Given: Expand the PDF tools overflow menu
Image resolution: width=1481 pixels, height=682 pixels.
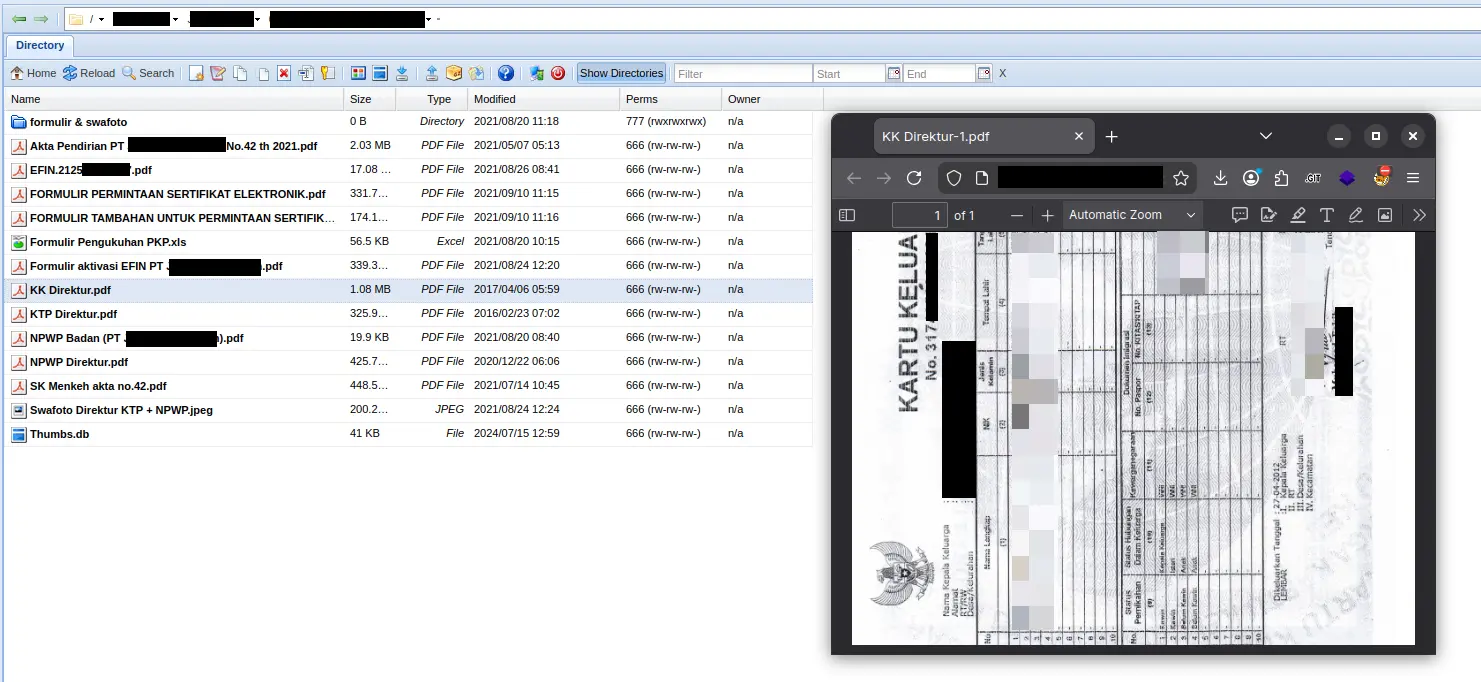Looking at the screenshot, I should click(1419, 215).
